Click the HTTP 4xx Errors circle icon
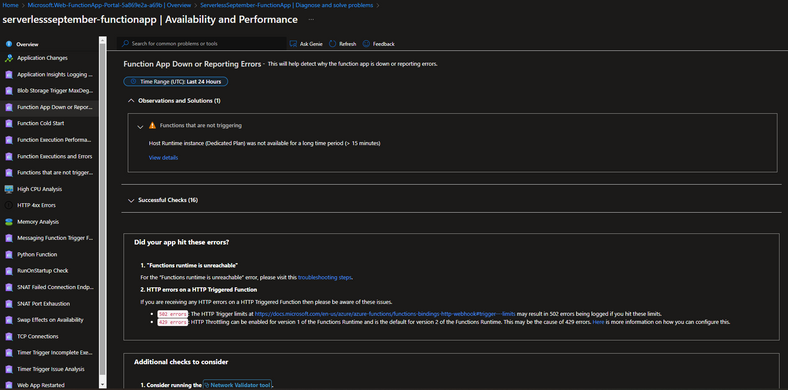Screen dimensions: 788x390 (x=9, y=205)
